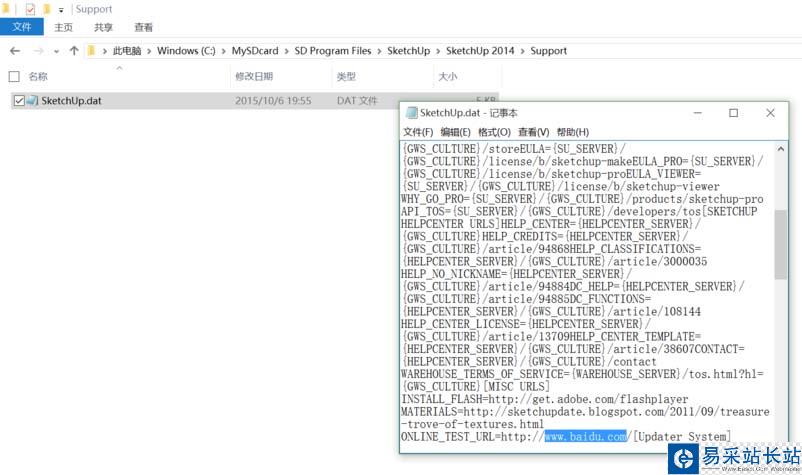The height and width of the screenshot is (475, 802).
Task: Click the Support breadcrumb entry
Action: [x=548, y=51]
